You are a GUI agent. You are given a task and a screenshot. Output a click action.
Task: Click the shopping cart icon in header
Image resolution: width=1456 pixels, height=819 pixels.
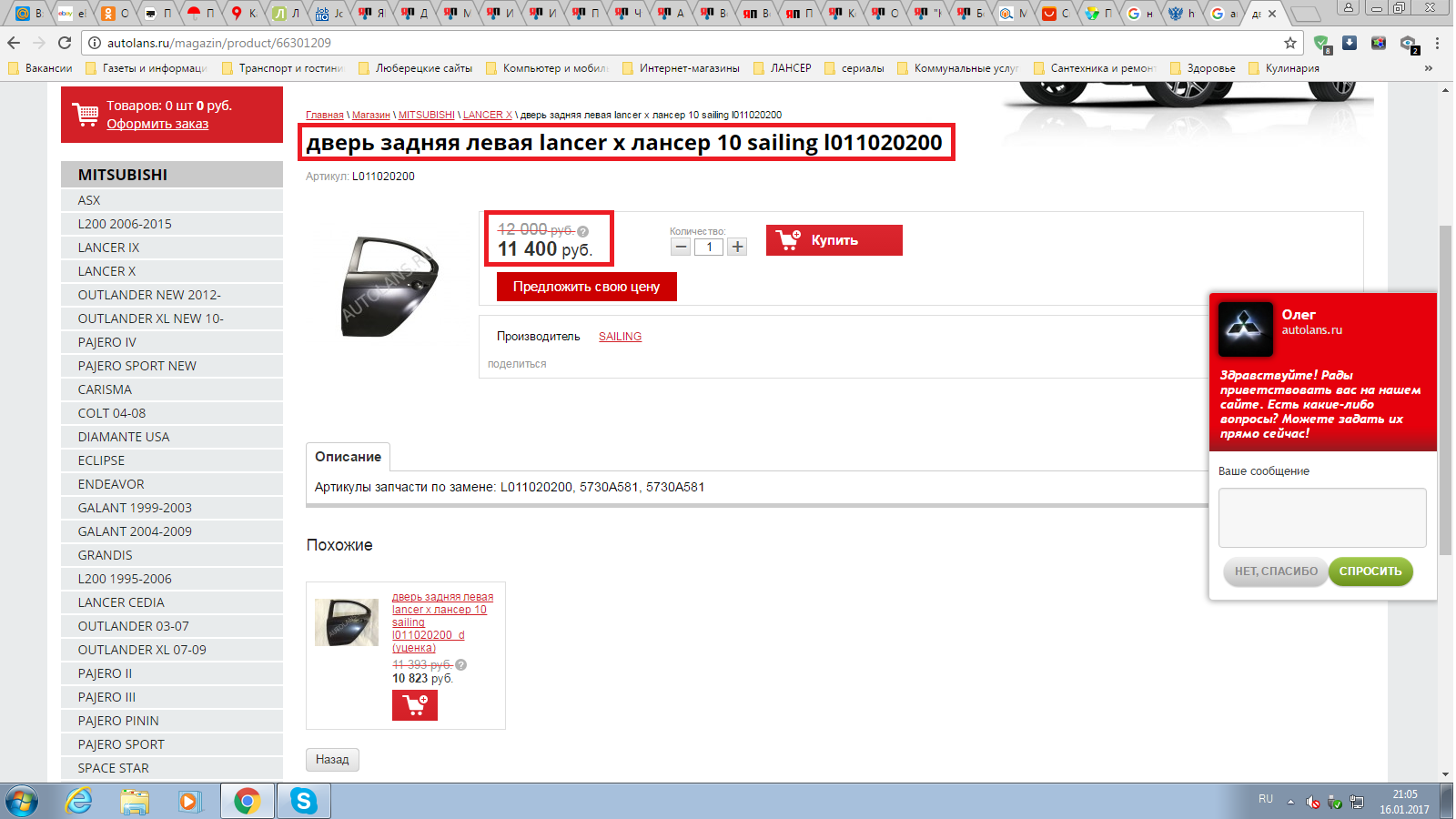(86, 115)
